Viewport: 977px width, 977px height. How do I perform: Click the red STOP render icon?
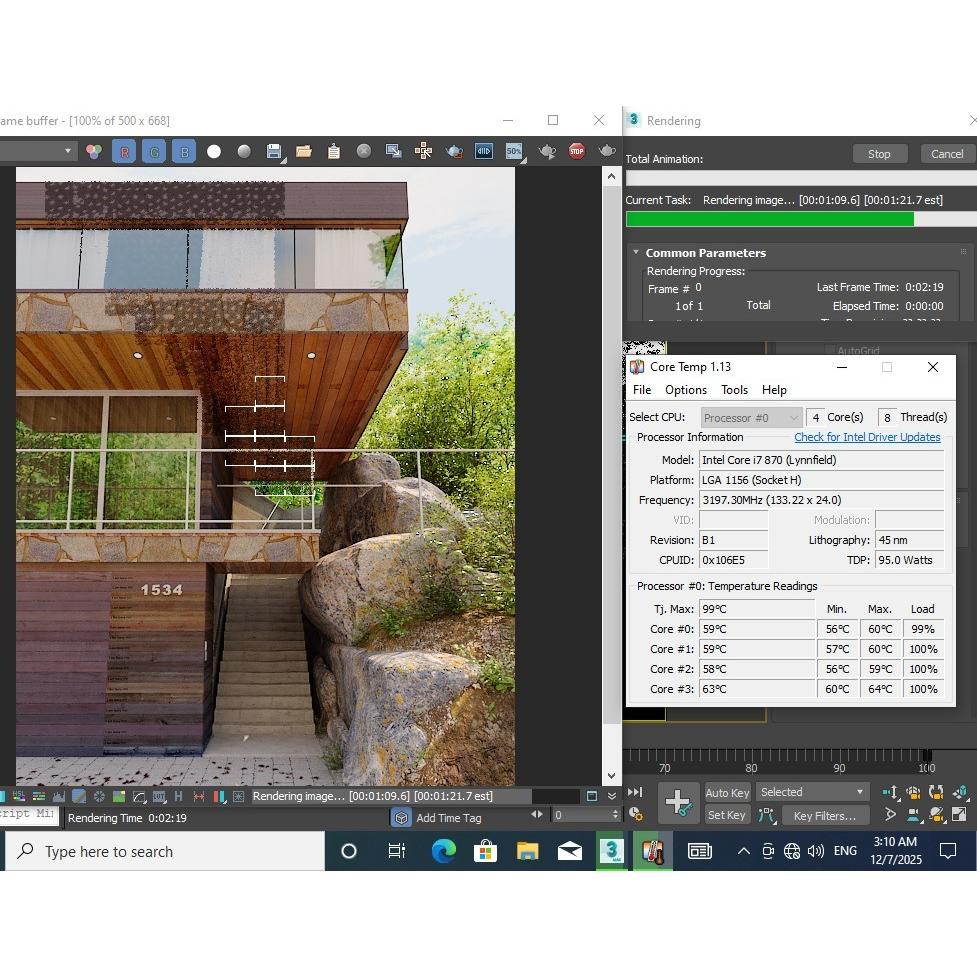pyautogui.click(x=576, y=151)
